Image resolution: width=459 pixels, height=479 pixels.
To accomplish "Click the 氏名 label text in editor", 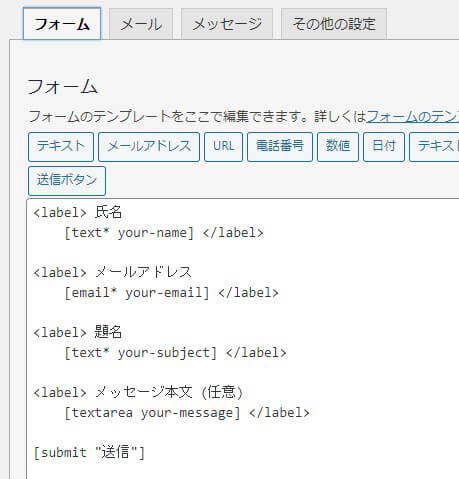I will (x=108, y=212).
